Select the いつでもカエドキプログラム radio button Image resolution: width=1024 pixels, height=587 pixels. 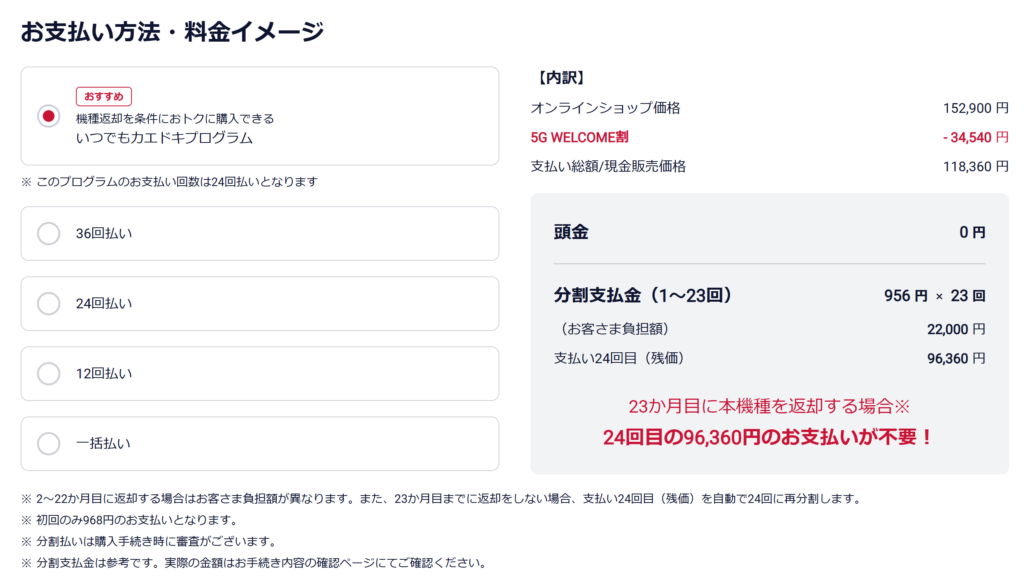point(48,116)
